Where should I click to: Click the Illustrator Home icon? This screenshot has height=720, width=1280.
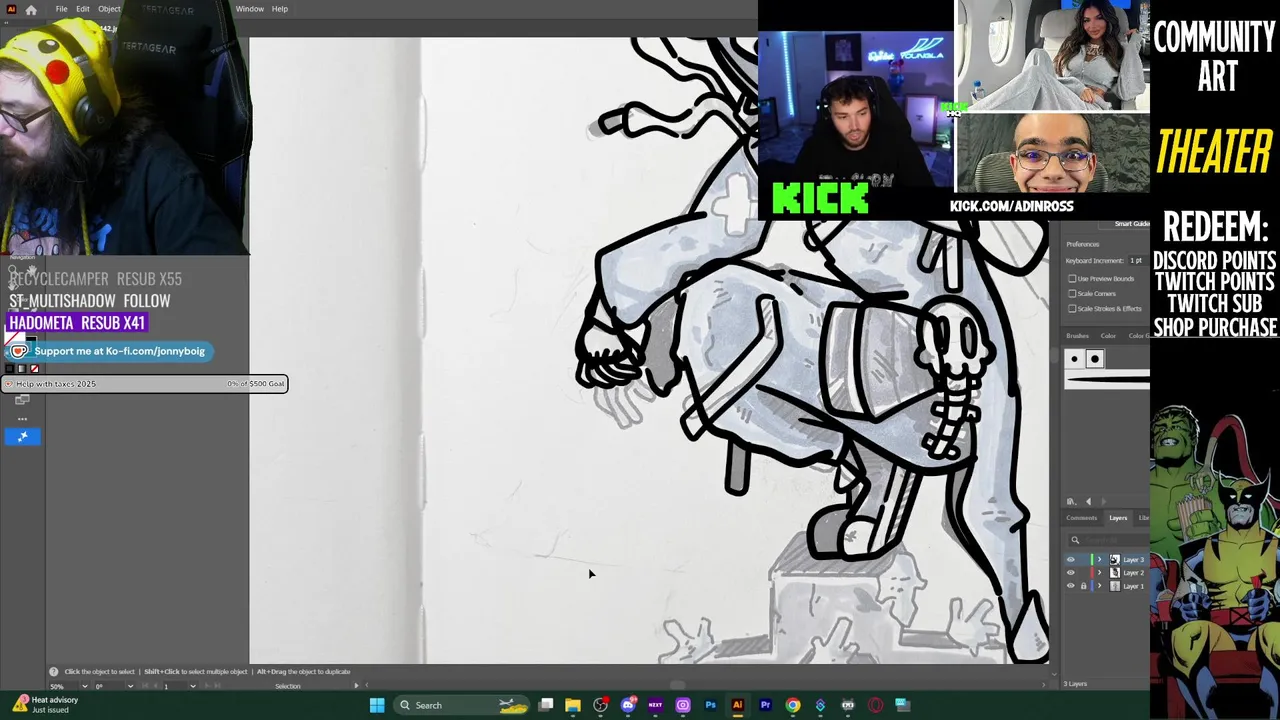click(31, 9)
